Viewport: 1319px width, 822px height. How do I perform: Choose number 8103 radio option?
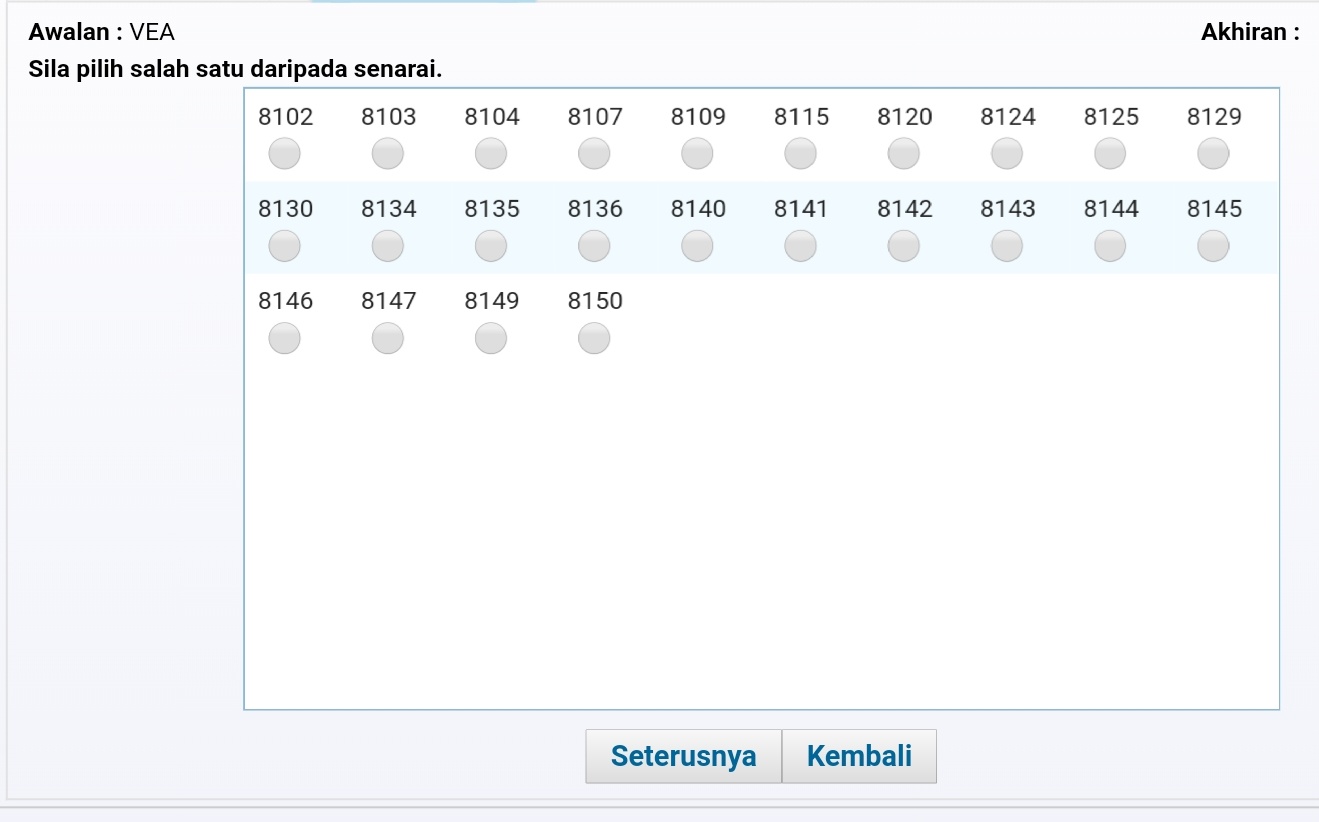(388, 154)
